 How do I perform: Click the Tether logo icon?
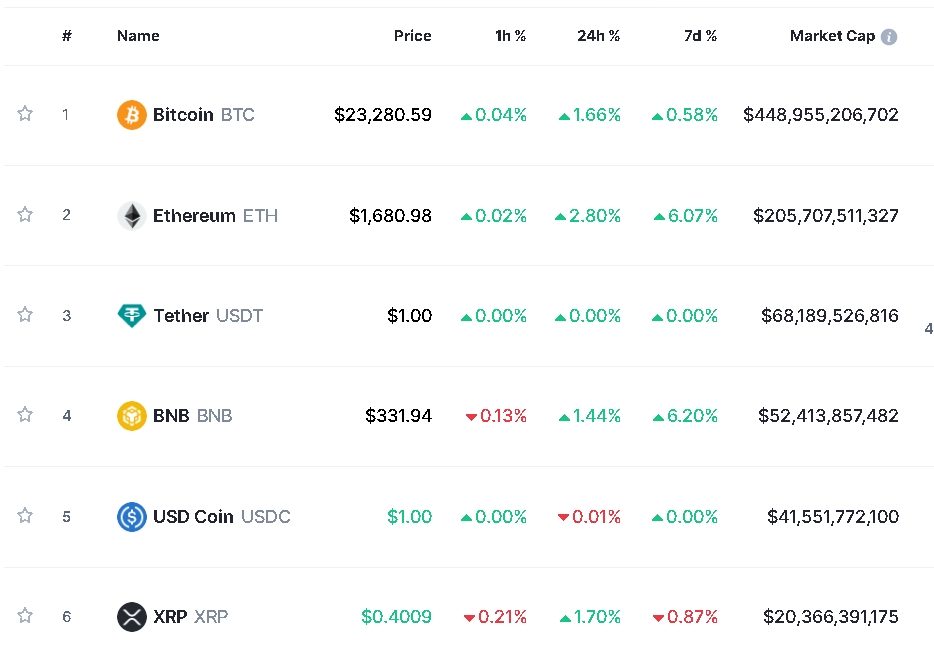point(132,316)
